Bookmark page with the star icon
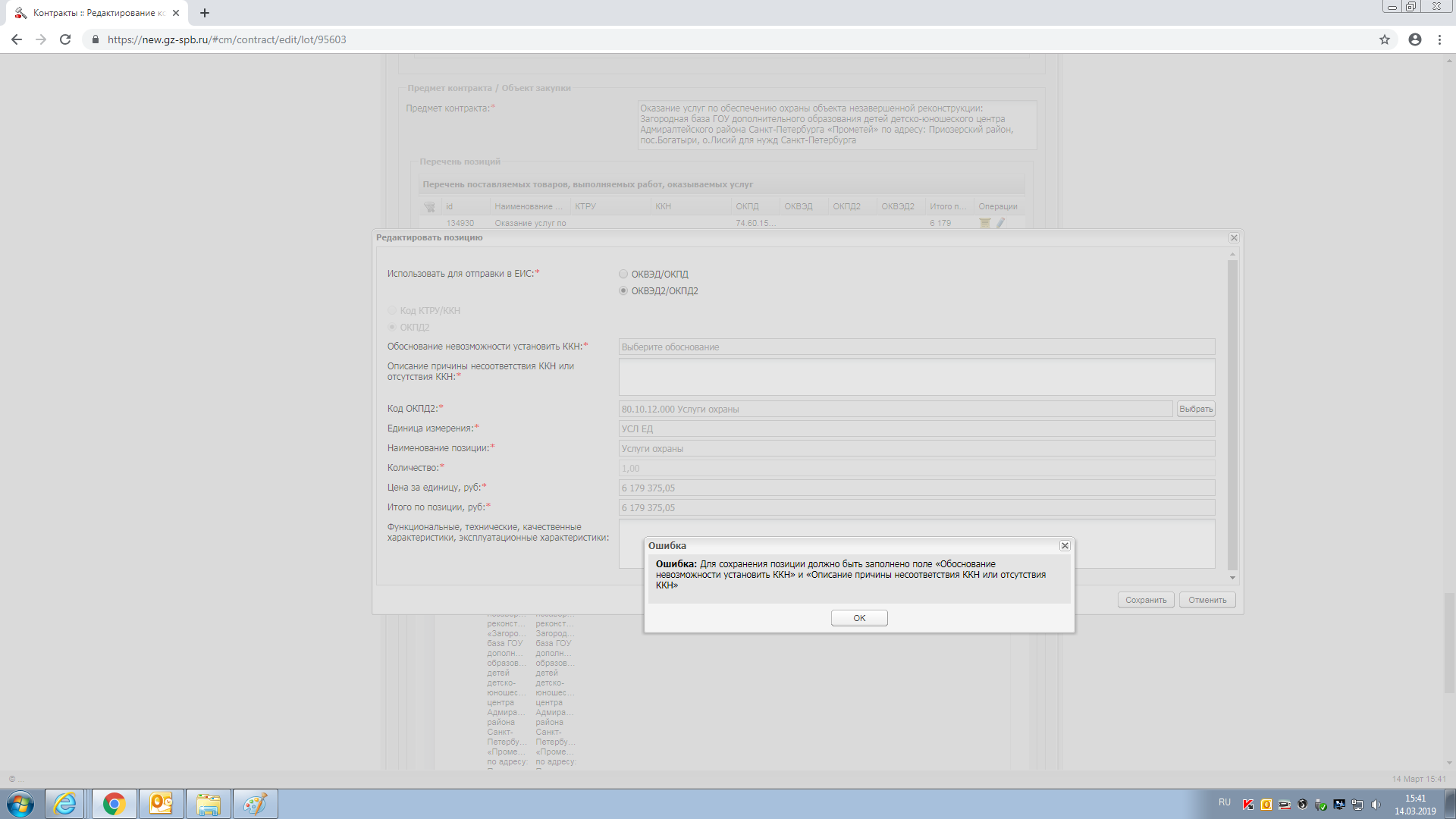1456x819 pixels. pos(1384,39)
